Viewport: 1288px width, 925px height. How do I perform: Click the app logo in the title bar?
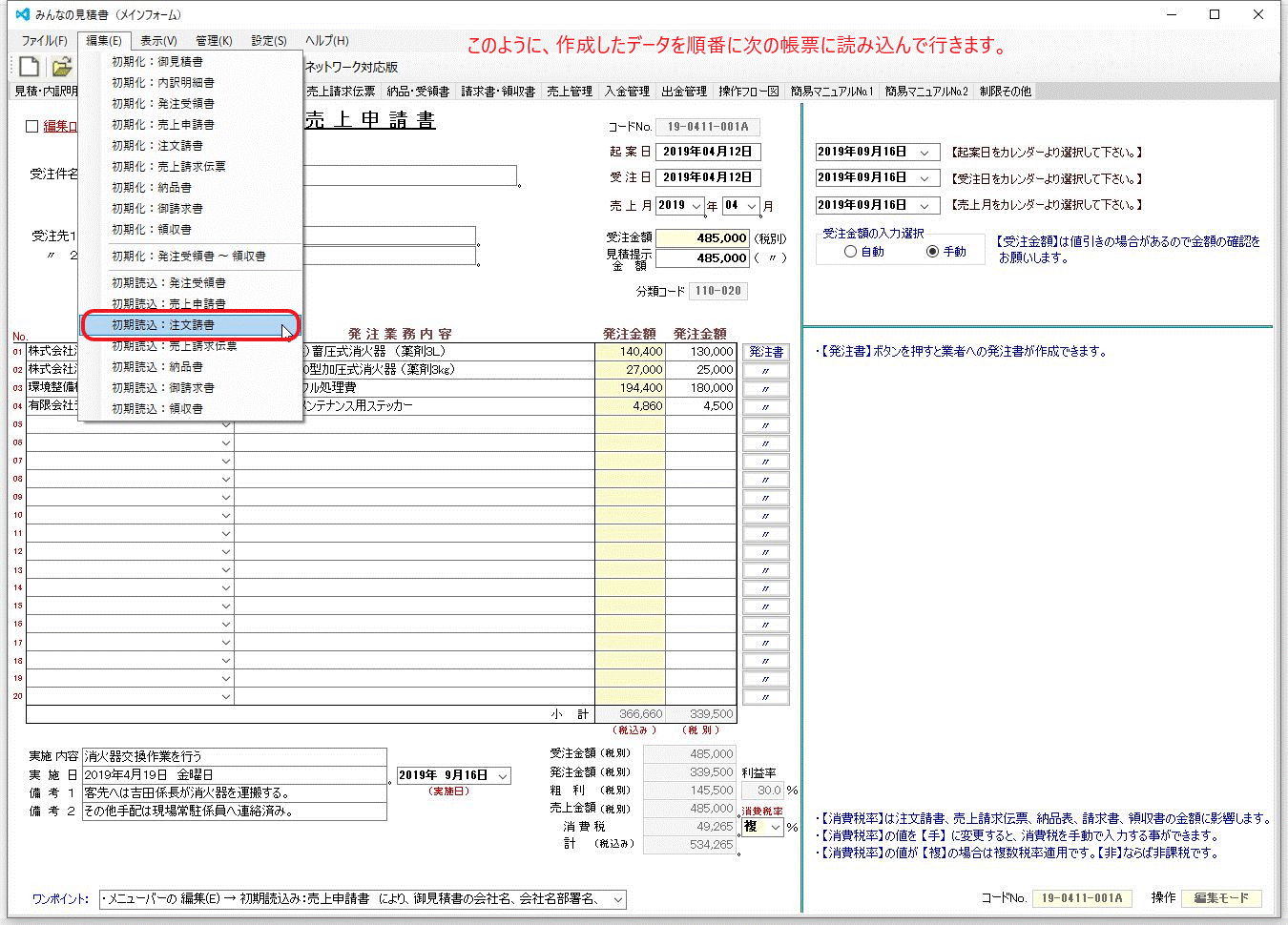tap(22, 14)
